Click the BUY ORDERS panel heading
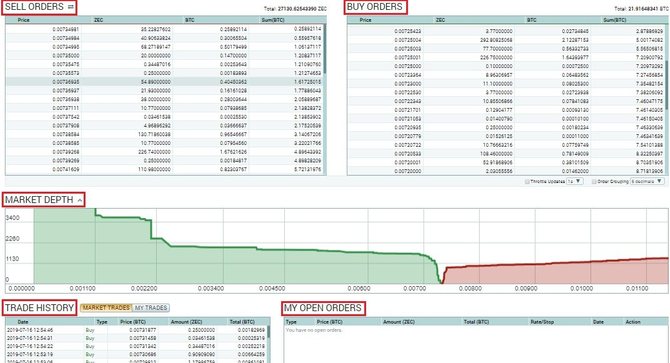 pyautogui.click(x=375, y=7)
